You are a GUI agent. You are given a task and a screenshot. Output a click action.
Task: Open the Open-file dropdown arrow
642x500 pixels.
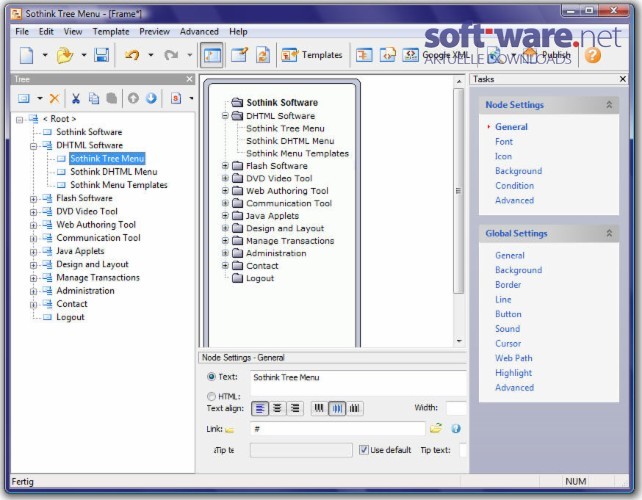(84, 55)
